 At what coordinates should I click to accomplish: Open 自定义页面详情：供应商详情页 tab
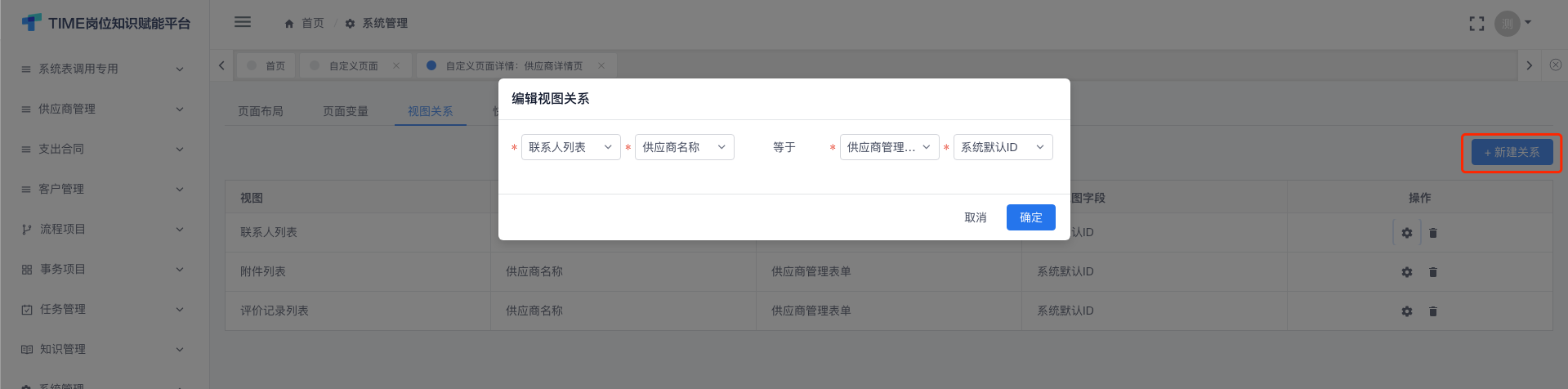point(516,65)
